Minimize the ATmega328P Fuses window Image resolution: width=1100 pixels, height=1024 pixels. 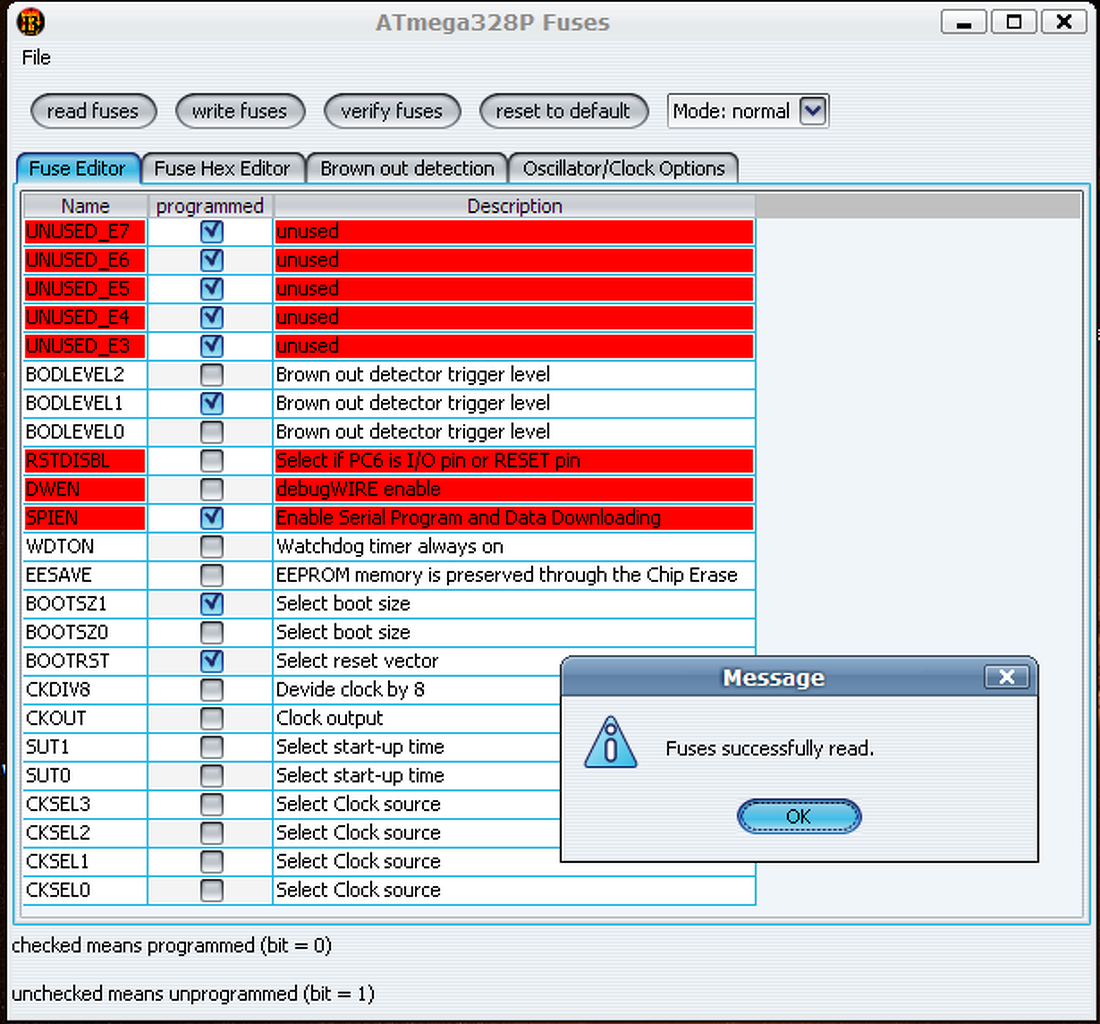click(x=965, y=22)
